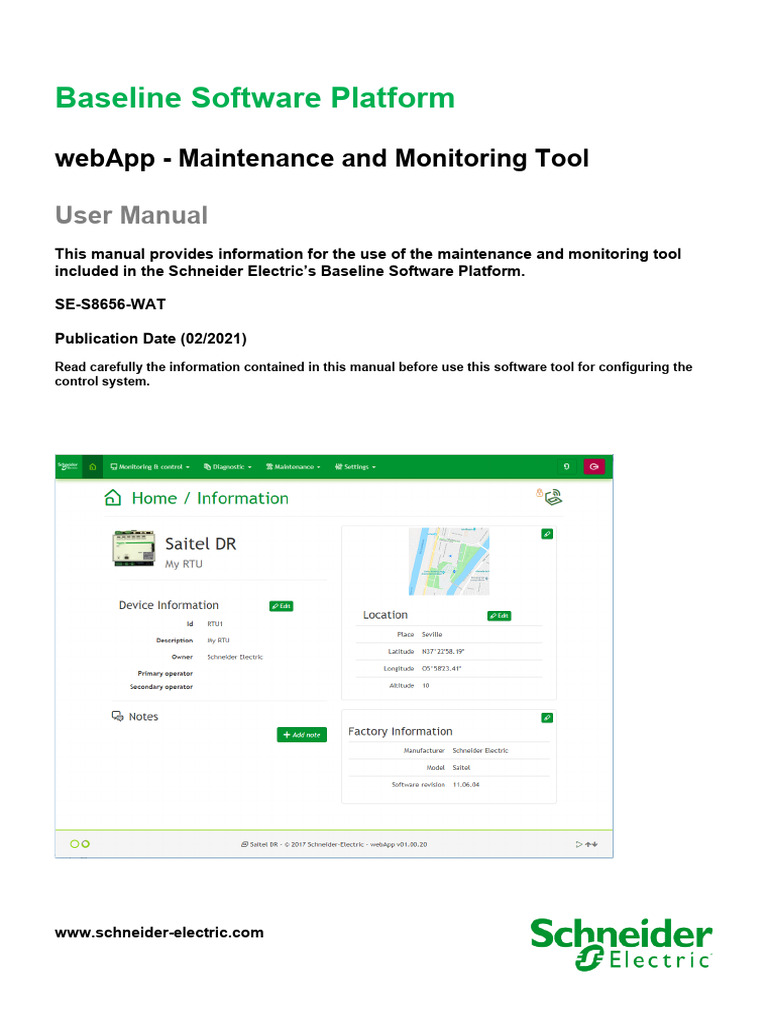The height and width of the screenshot is (1024, 768).
Task: Click the up-down arrows icon in footer
Action: coord(591,844)
